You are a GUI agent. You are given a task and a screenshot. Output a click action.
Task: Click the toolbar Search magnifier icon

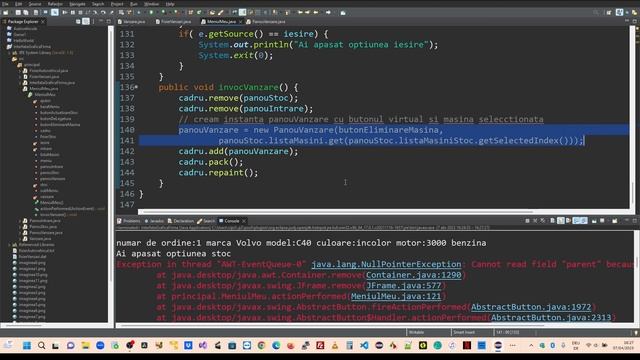596,13
